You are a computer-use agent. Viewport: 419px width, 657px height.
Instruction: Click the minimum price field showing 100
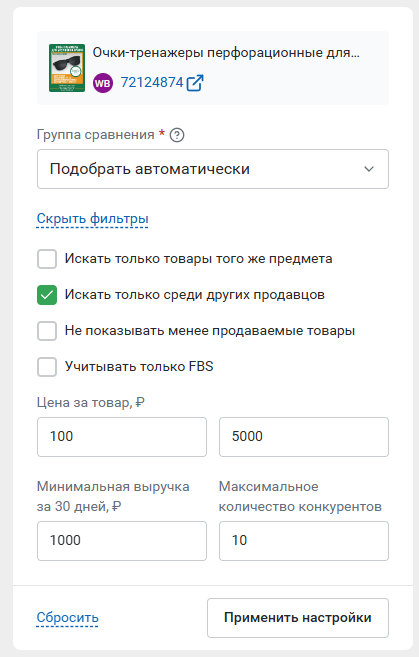tap(122, 437)
